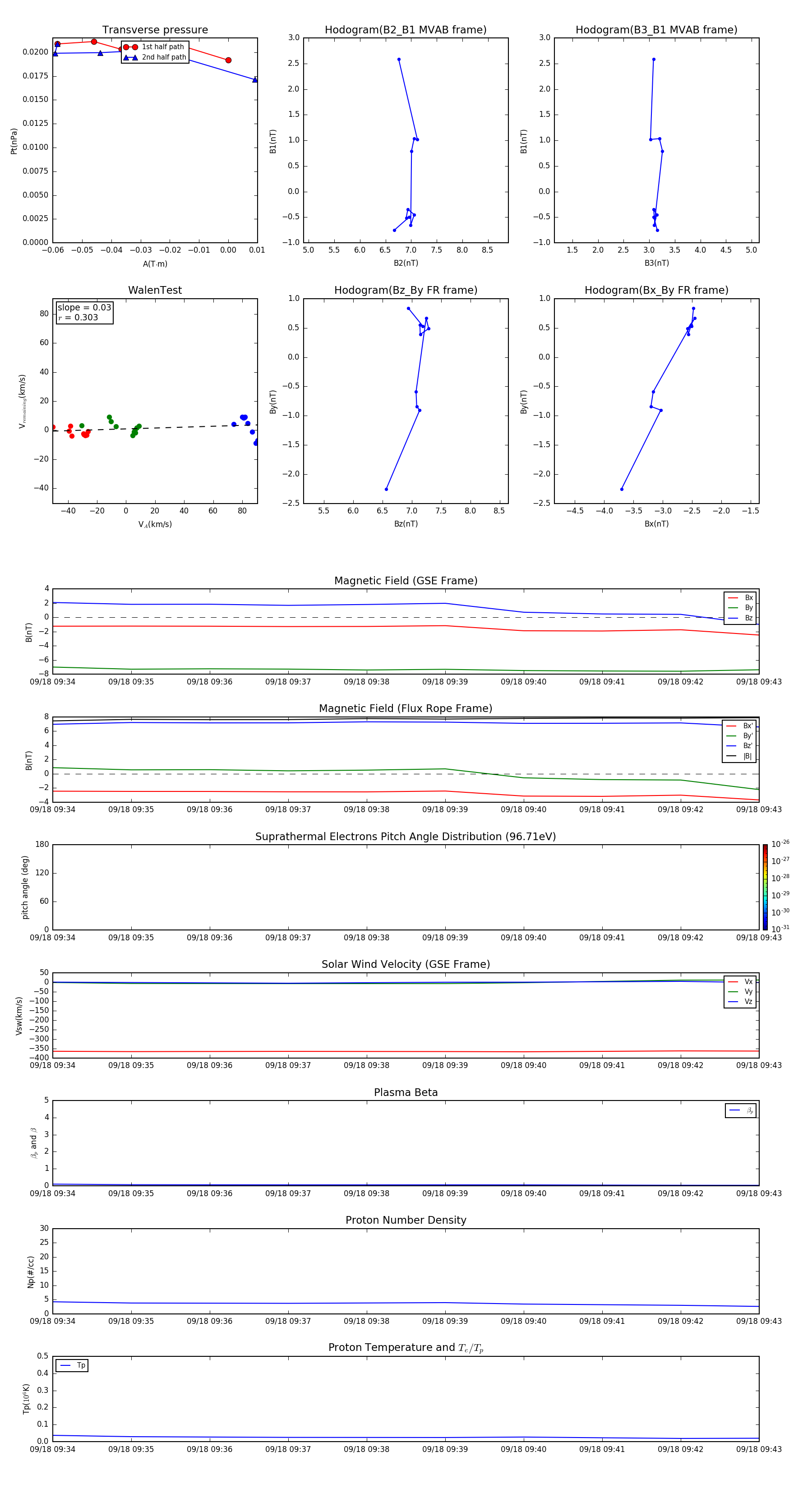Image resolution: width=812 pixels, height=1489 pixels.
Task: Click the Vx legend entry in Solar Wind plot
Action: pos(740,981)
